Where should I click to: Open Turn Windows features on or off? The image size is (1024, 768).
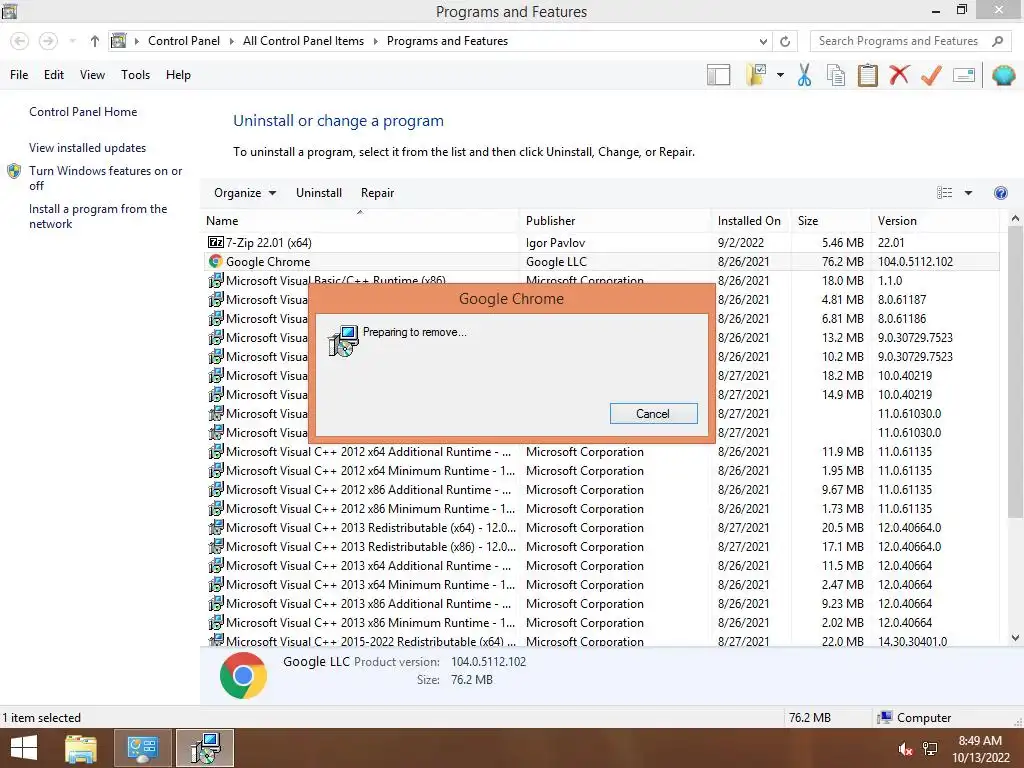point(105,178)
